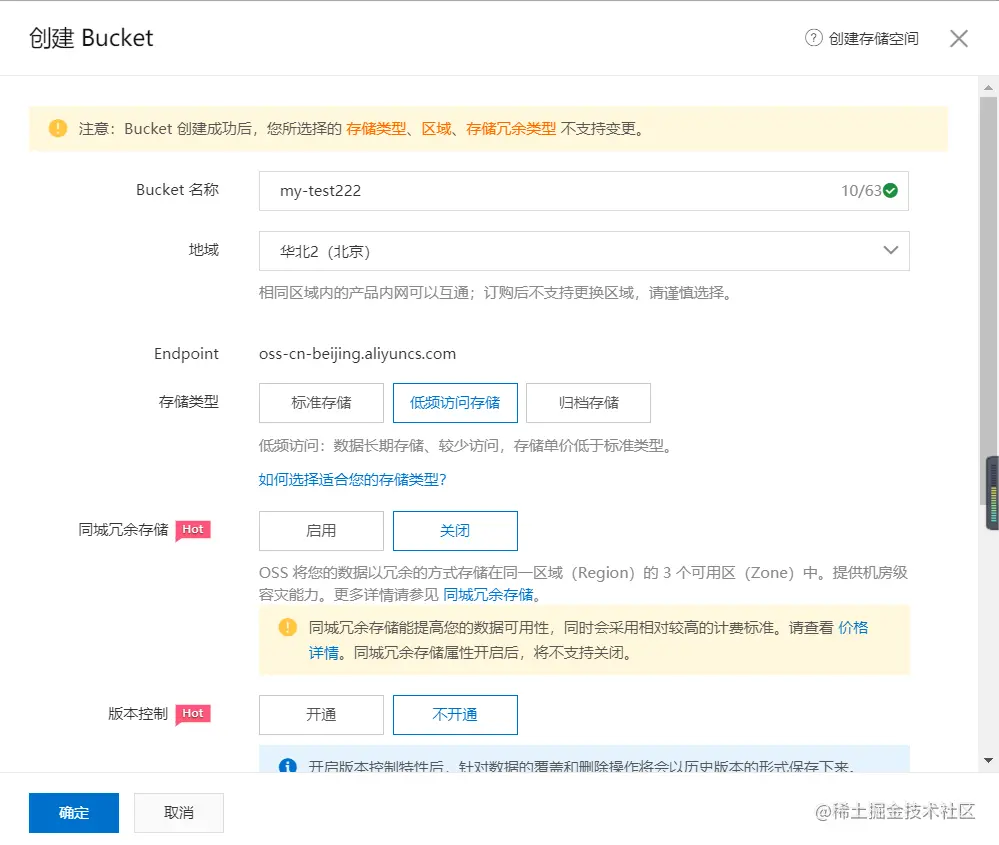Select 低频访问存储 storage type
The width and height of the screenshot is (999, 845).
pyautogui.click(x=455, y=403)
